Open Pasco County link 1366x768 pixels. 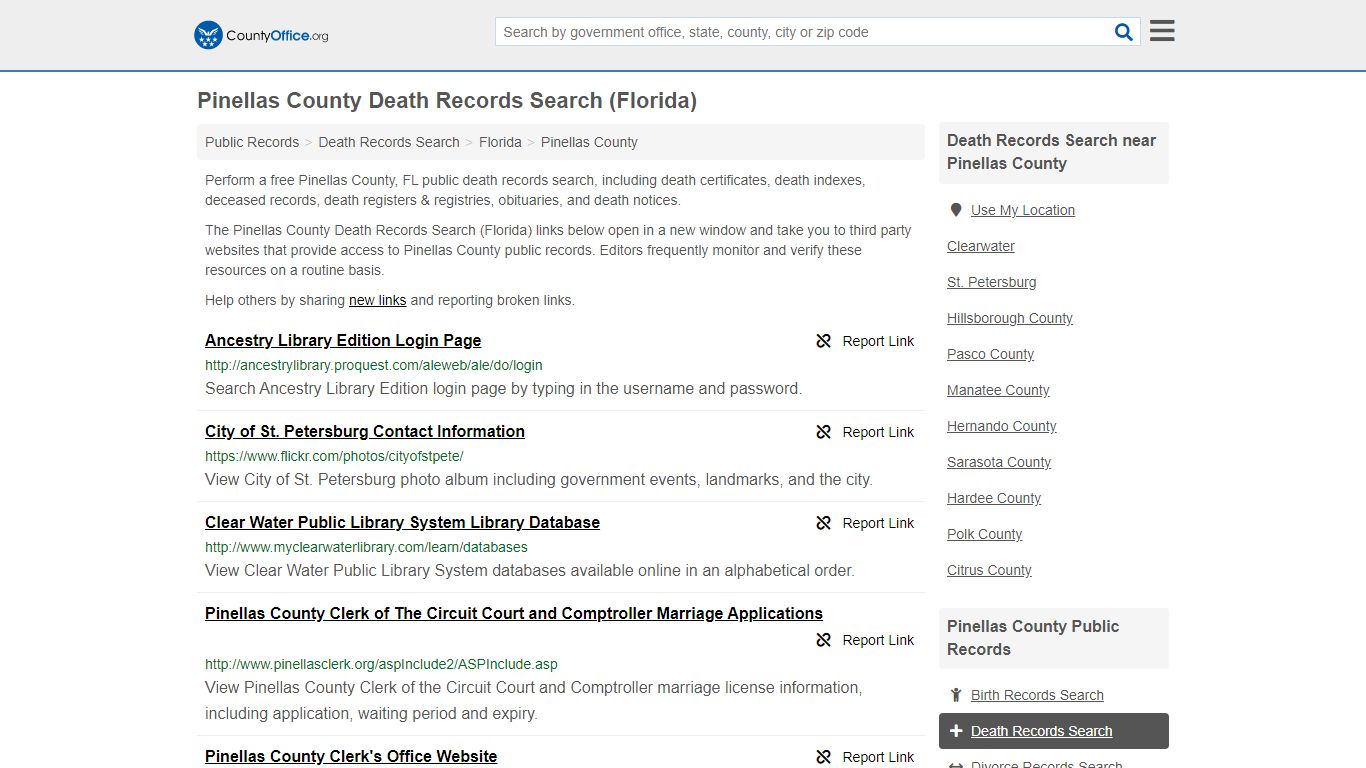pos(990,354)
